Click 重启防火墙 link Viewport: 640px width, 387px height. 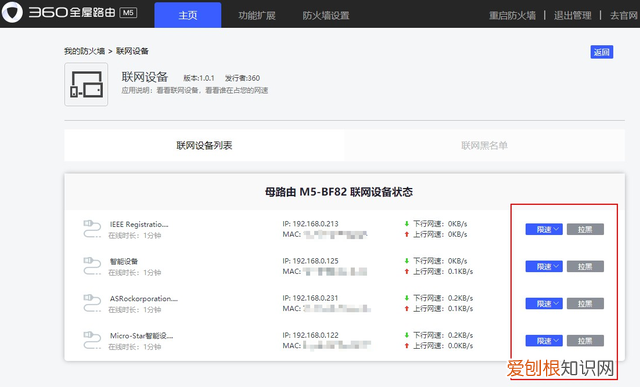point(513,16)
